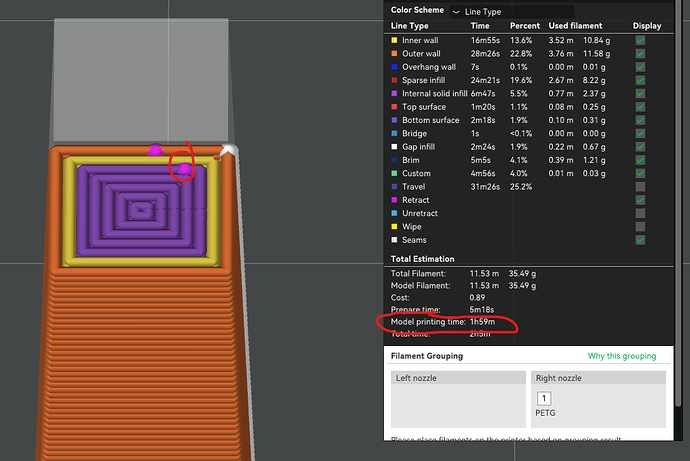Click the yellow Inner wall color swatch
Screen dimensions: 690x461
coord(394,40)
